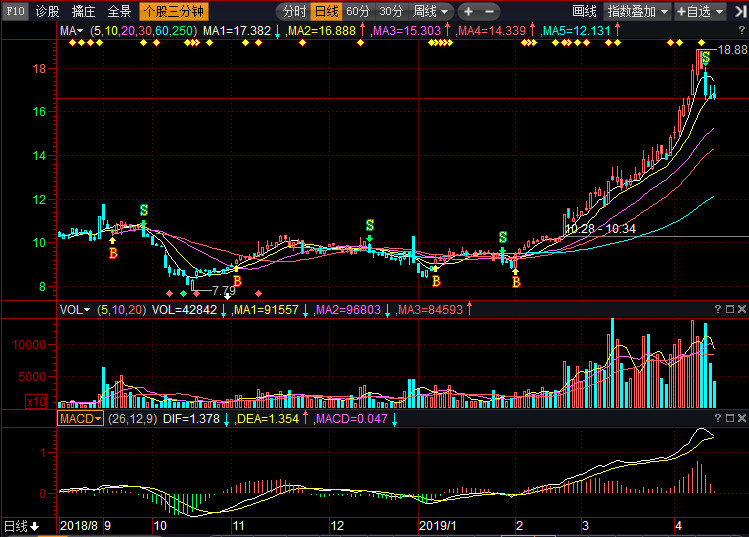The image size is (749, 537).
Task: Click the 2019/1 date on time axis
Action: point(437,525)
